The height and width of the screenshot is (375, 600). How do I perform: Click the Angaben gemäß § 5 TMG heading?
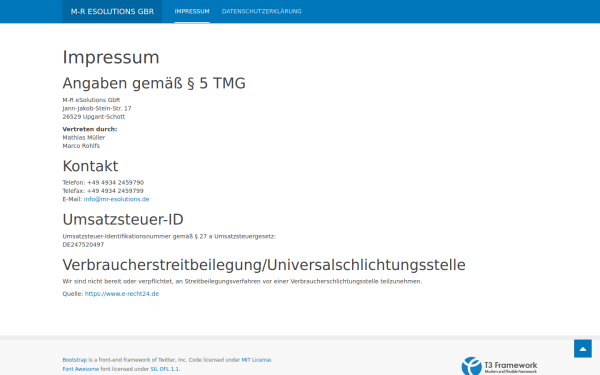click(x=154, y=83)
